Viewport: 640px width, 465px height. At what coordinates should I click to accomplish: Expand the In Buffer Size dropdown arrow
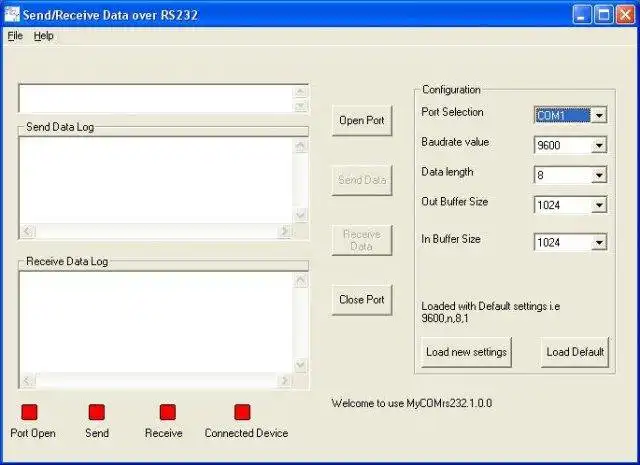(x=599, y=243)
